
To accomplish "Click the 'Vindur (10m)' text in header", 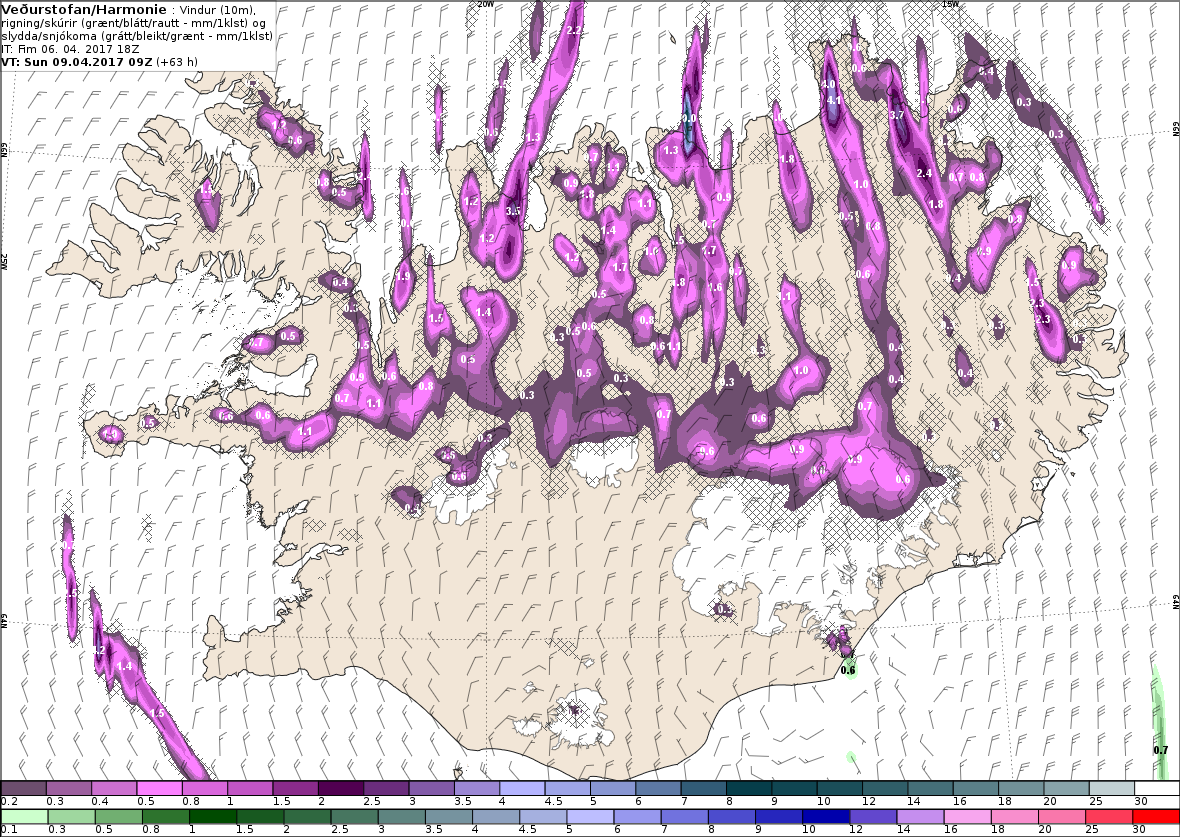I will (219, 11).
